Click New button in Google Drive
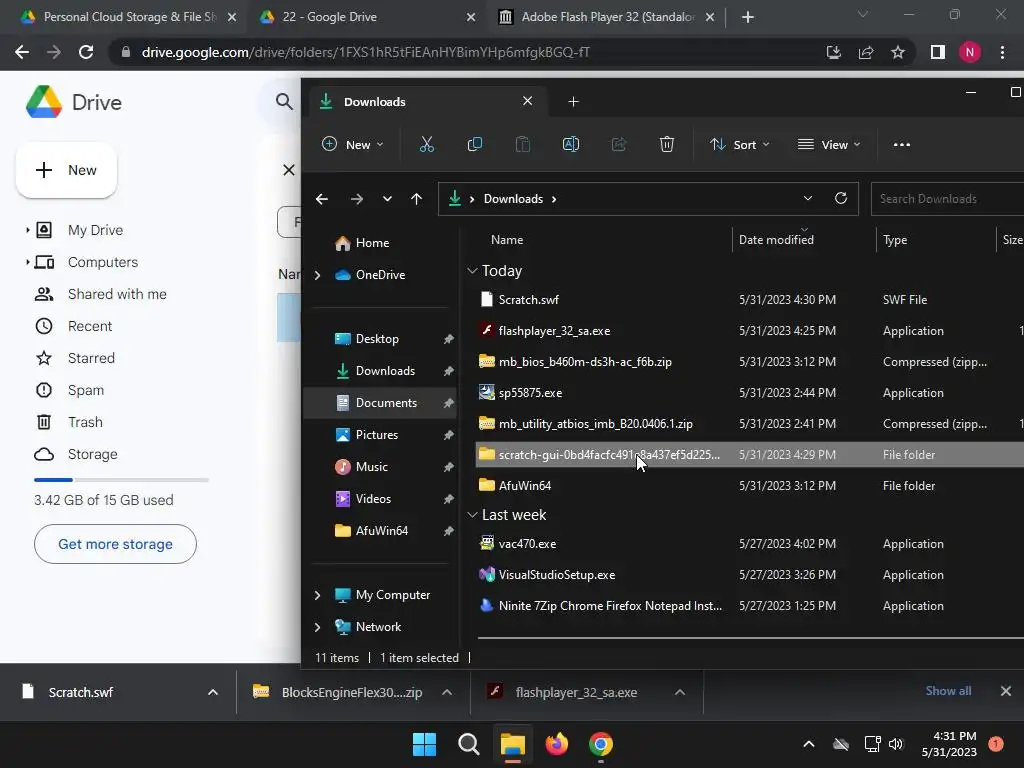 click(x=66, y=170)
